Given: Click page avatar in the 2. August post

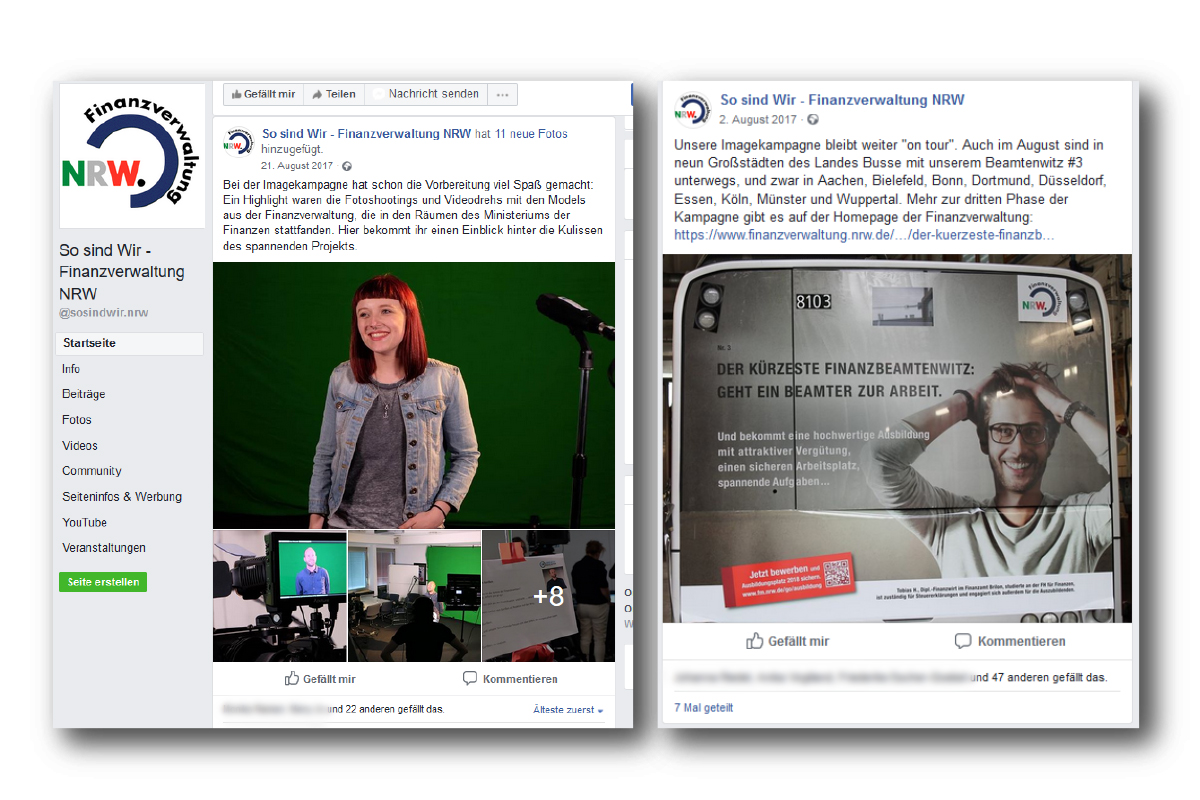Looking at the screenshot, I should pyautogui.click(x=692, y=108).
